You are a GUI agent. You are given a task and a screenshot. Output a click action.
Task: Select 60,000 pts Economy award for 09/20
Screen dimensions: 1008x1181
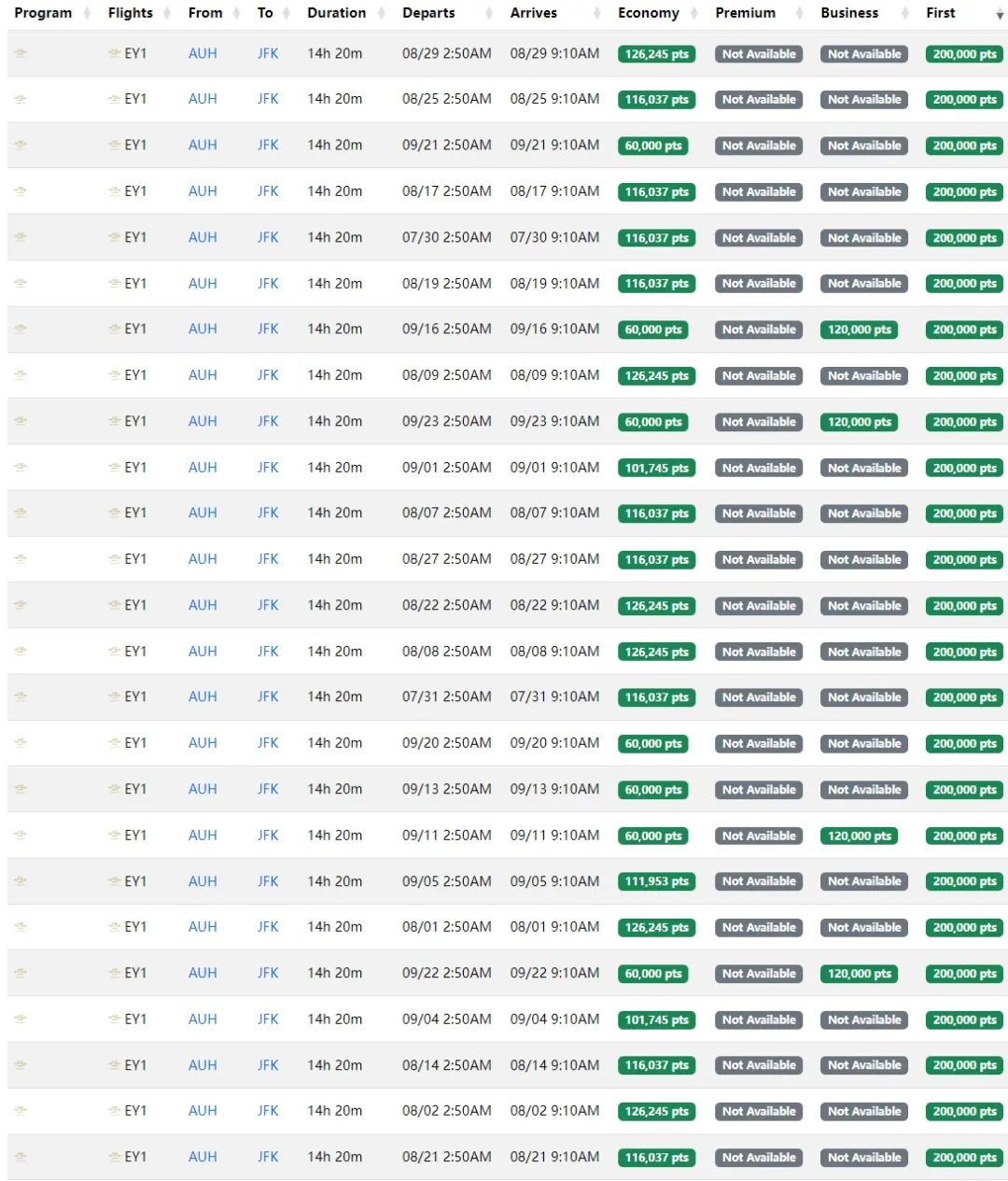coord(653,744)
